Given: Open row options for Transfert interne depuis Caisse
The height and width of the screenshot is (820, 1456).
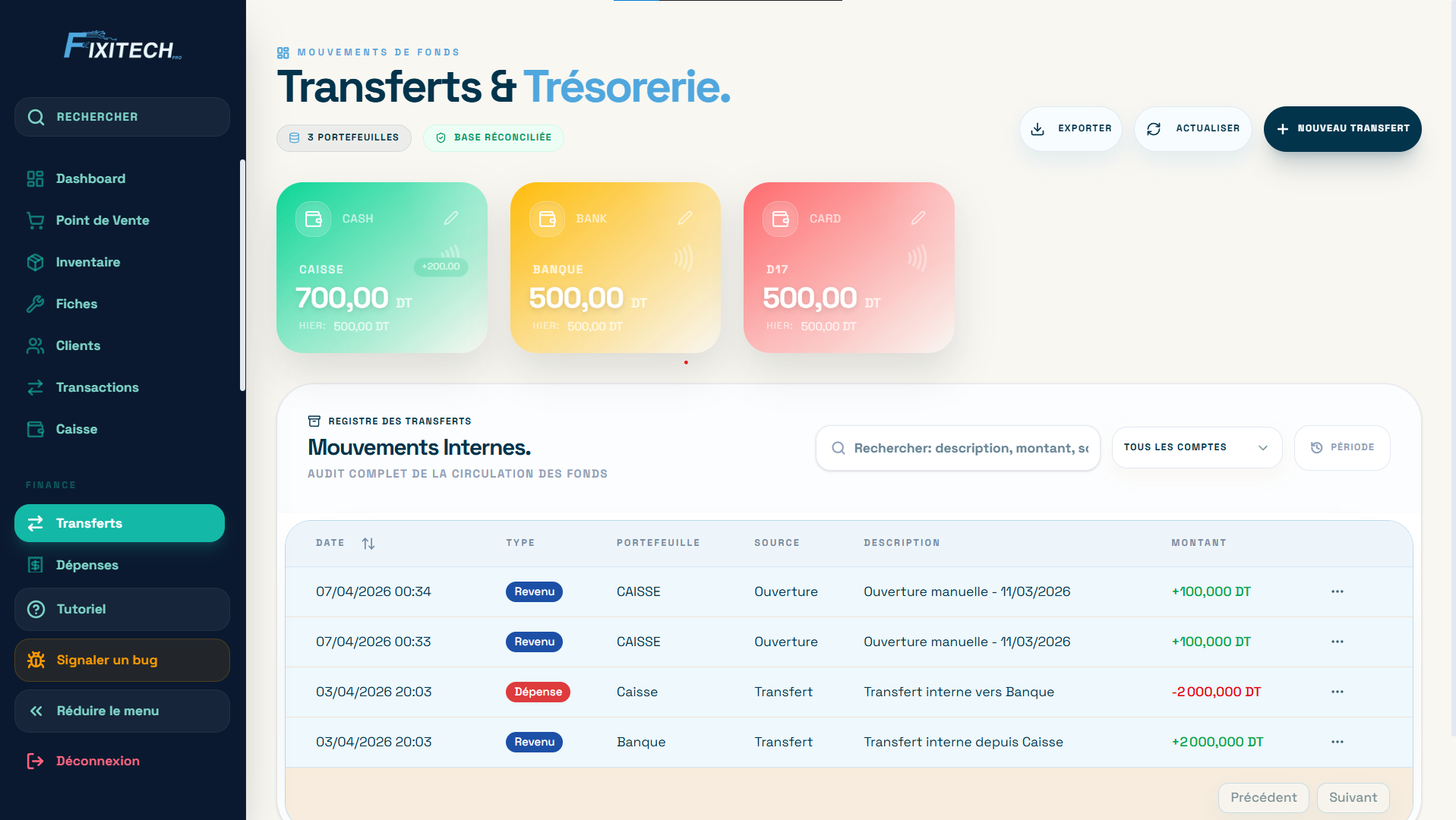Looking at the screenshot, I should [x=1337, y=742].
